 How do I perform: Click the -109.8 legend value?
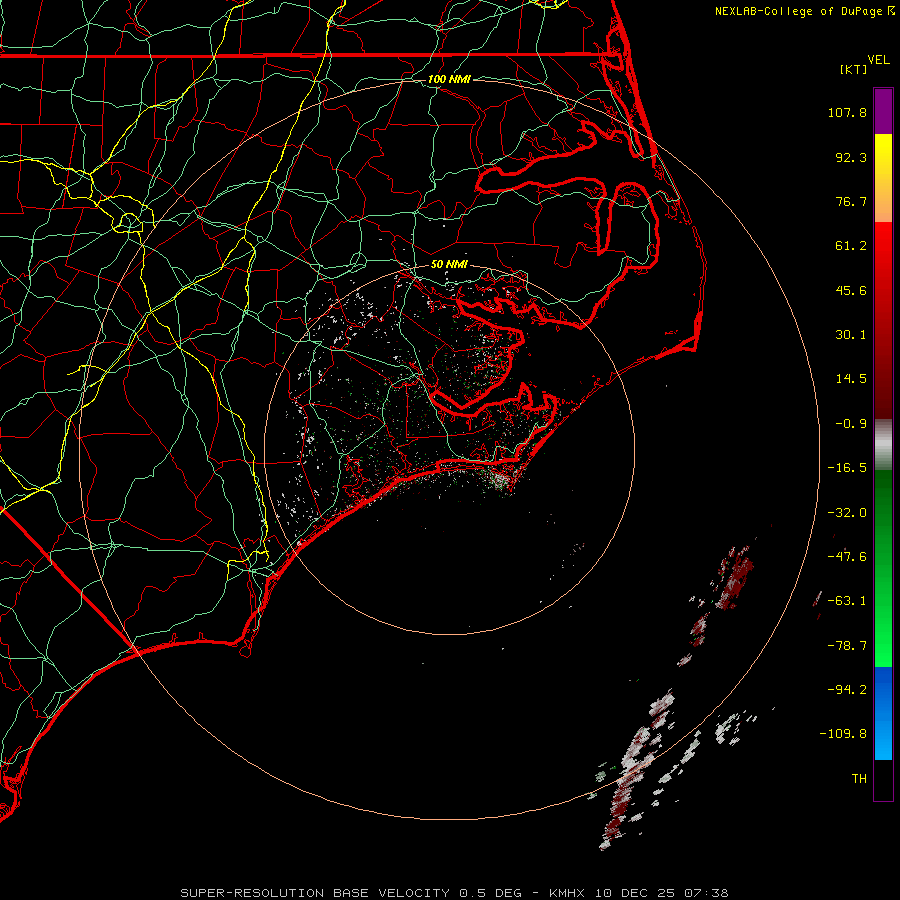pyautogui.click(x=843, y=734)
